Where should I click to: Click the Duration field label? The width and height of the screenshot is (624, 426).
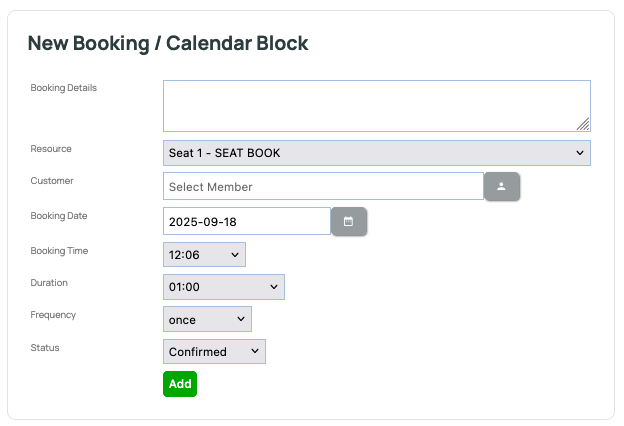(49, 283)
